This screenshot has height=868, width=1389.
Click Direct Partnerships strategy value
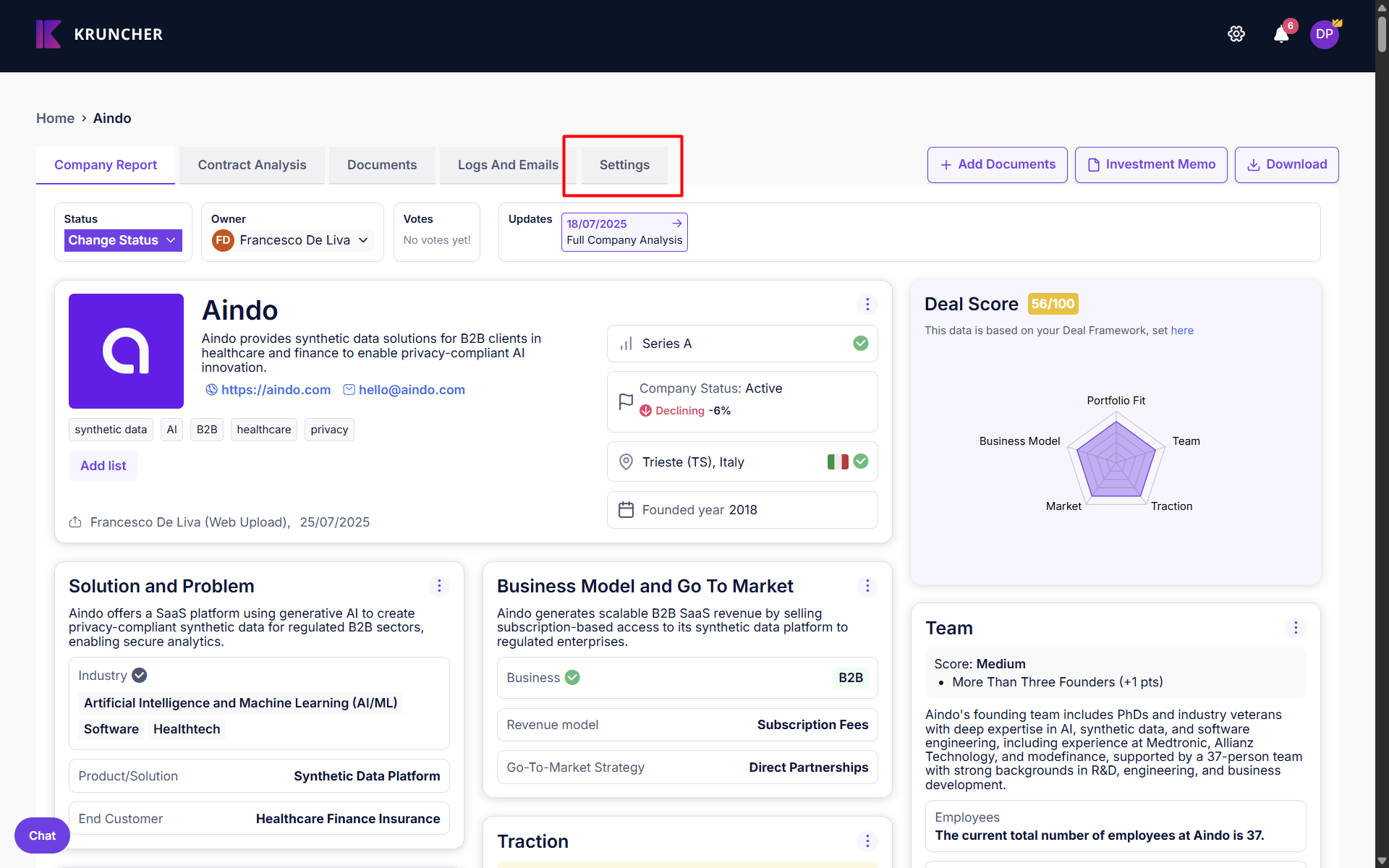(809, 767)
